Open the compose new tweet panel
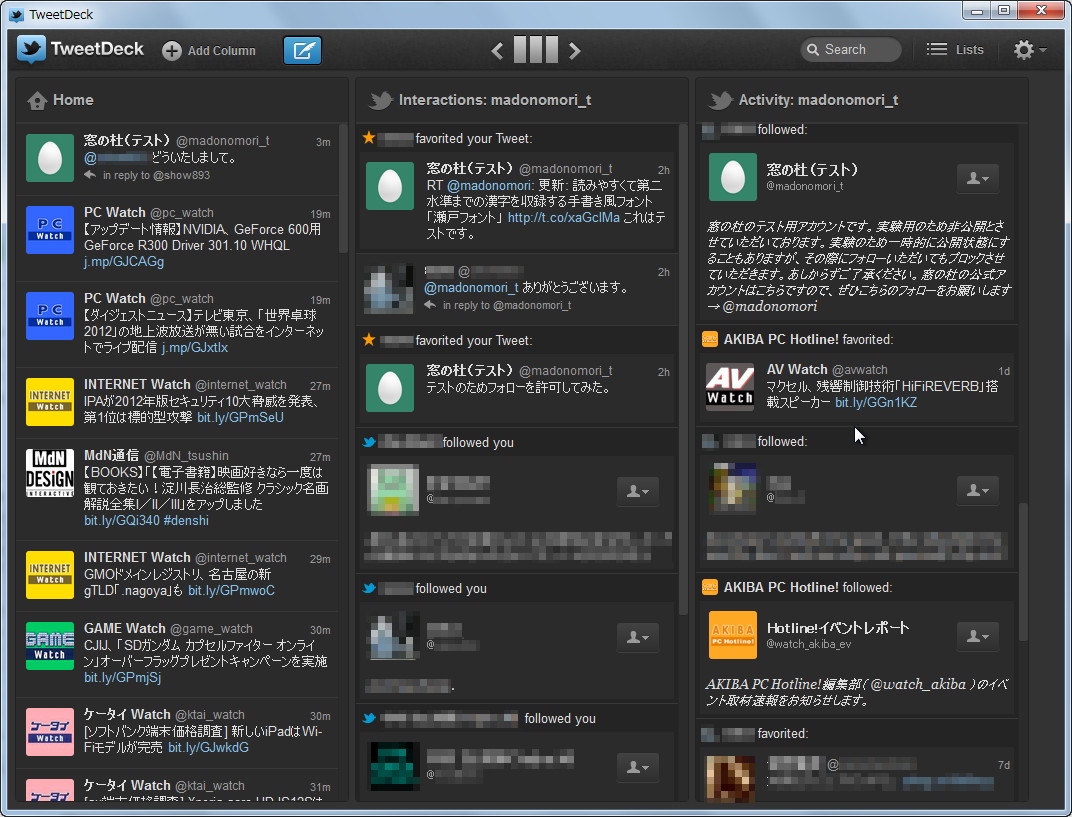1072x817 pixels. coord(302,49)
